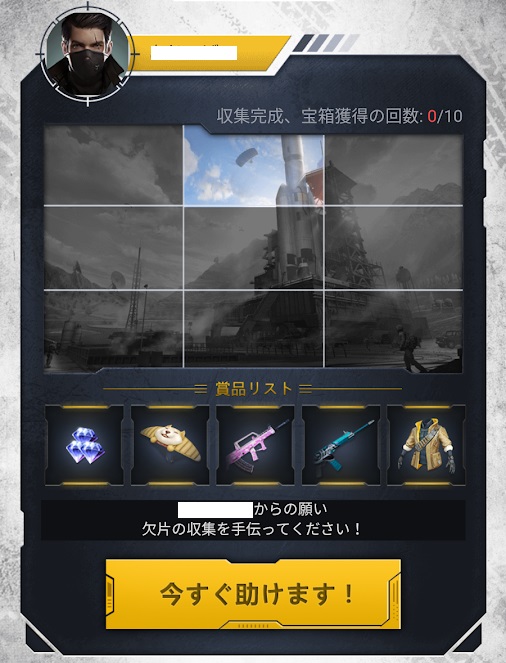The image size is (506, 663).
Task: Click the yellow player name banner
Action: coord(207,53)
